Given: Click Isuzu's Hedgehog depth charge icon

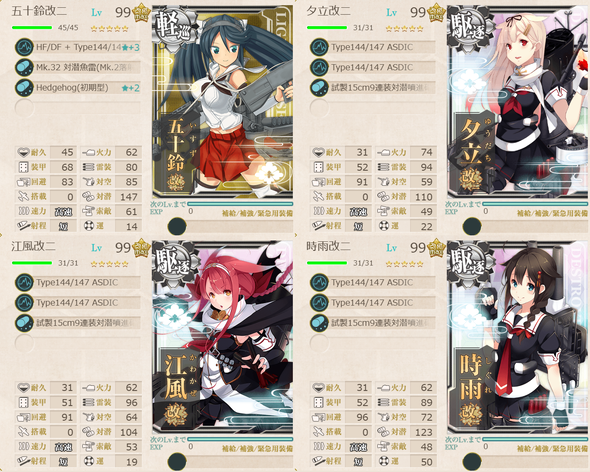Looking at the screenshot, I should click(24, 88).
